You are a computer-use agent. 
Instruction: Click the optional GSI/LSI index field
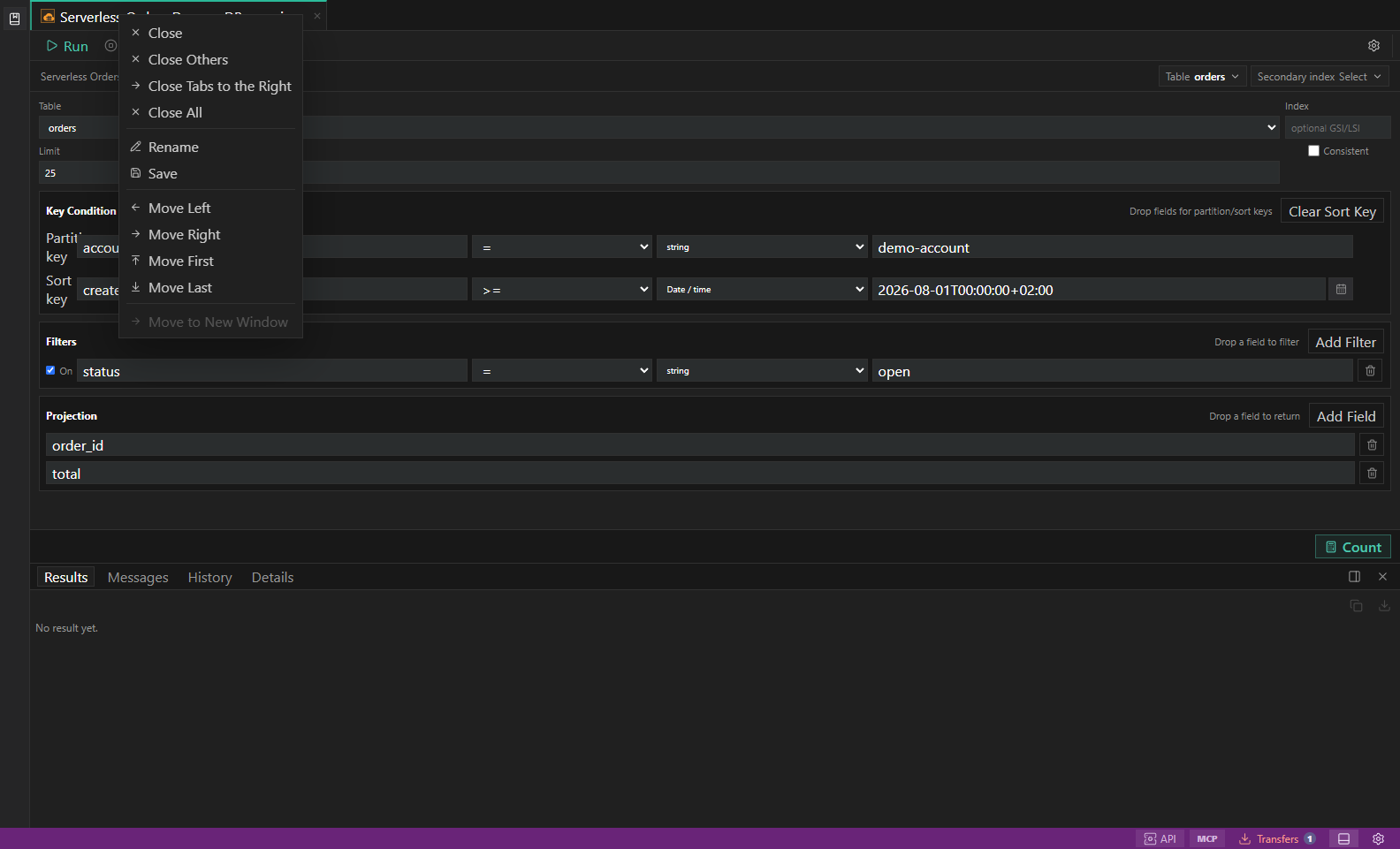pos(1337,128)
